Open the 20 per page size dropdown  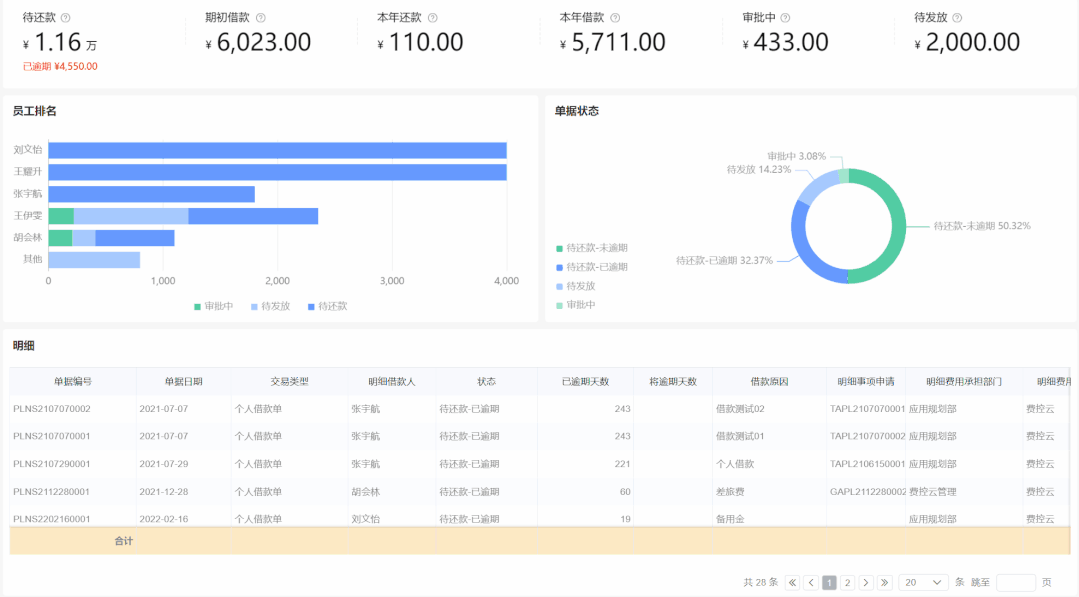tap(923, 582)
